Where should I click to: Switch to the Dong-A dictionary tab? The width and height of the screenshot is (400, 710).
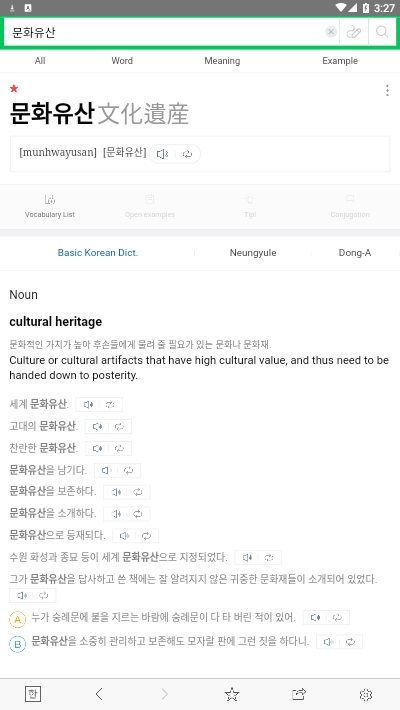tap(355, 253)
